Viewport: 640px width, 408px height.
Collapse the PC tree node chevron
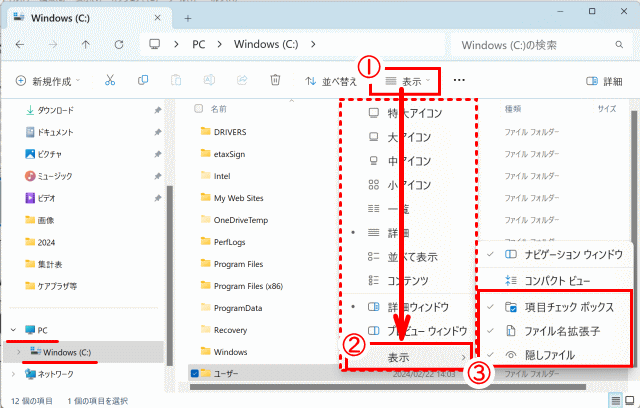coord(13,330)
